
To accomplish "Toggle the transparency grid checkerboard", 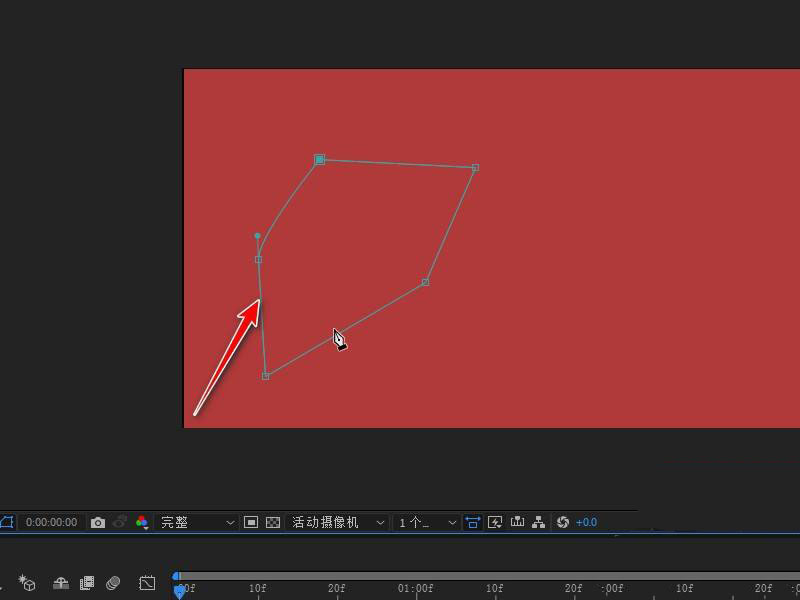I will pyautogui.click(x=273, y=522).
